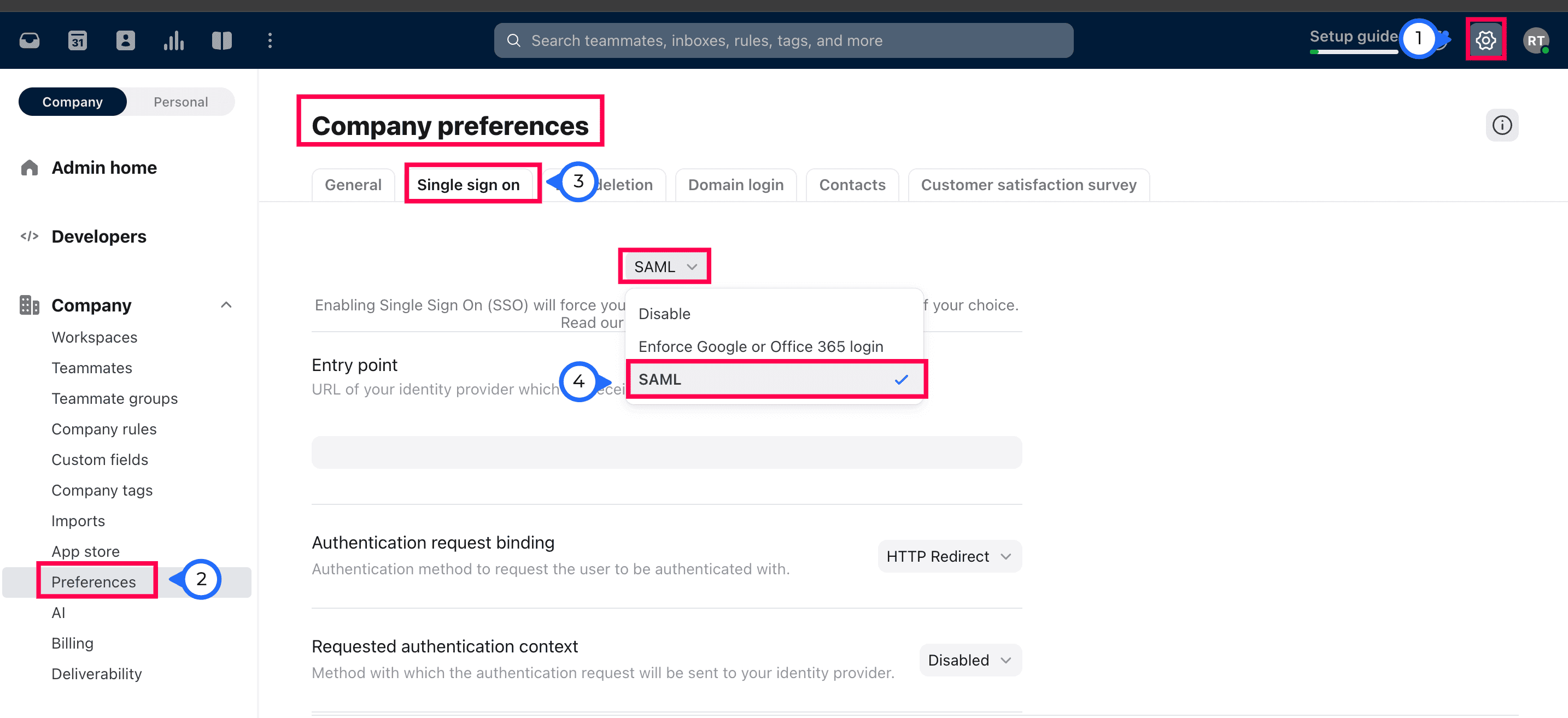Collapse the Company section in the sidebar
Screen dimensions: 1568x718
pyautogui.click(x=226, y=305)
